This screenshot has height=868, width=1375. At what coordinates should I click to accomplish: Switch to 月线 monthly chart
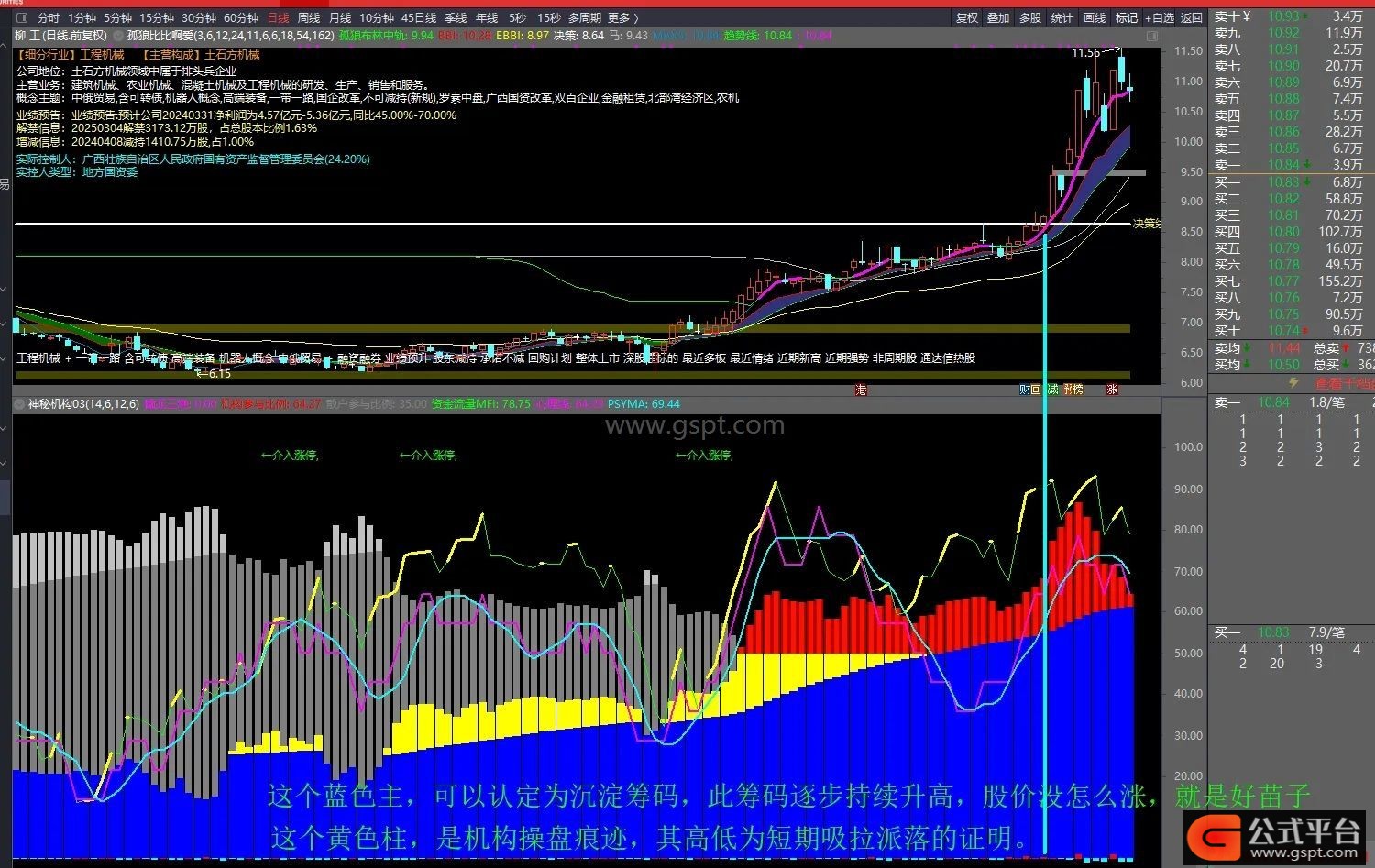(340, 17)
